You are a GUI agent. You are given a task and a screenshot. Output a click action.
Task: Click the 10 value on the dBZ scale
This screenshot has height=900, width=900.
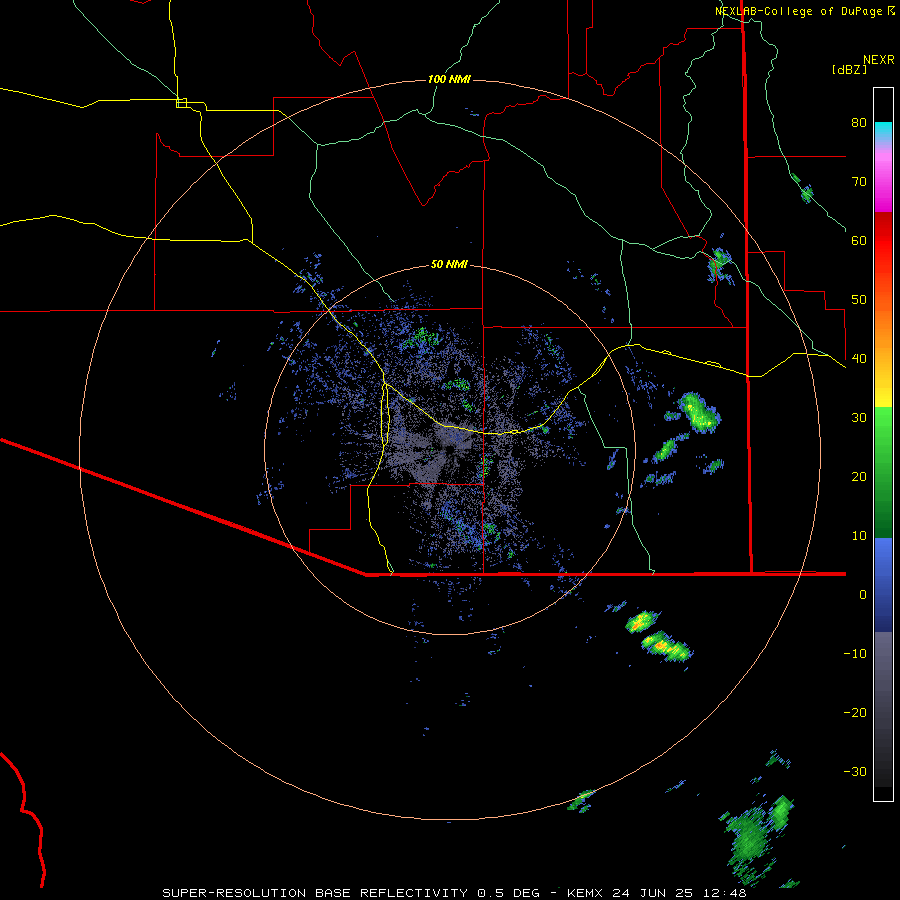[x=859, y=536]
